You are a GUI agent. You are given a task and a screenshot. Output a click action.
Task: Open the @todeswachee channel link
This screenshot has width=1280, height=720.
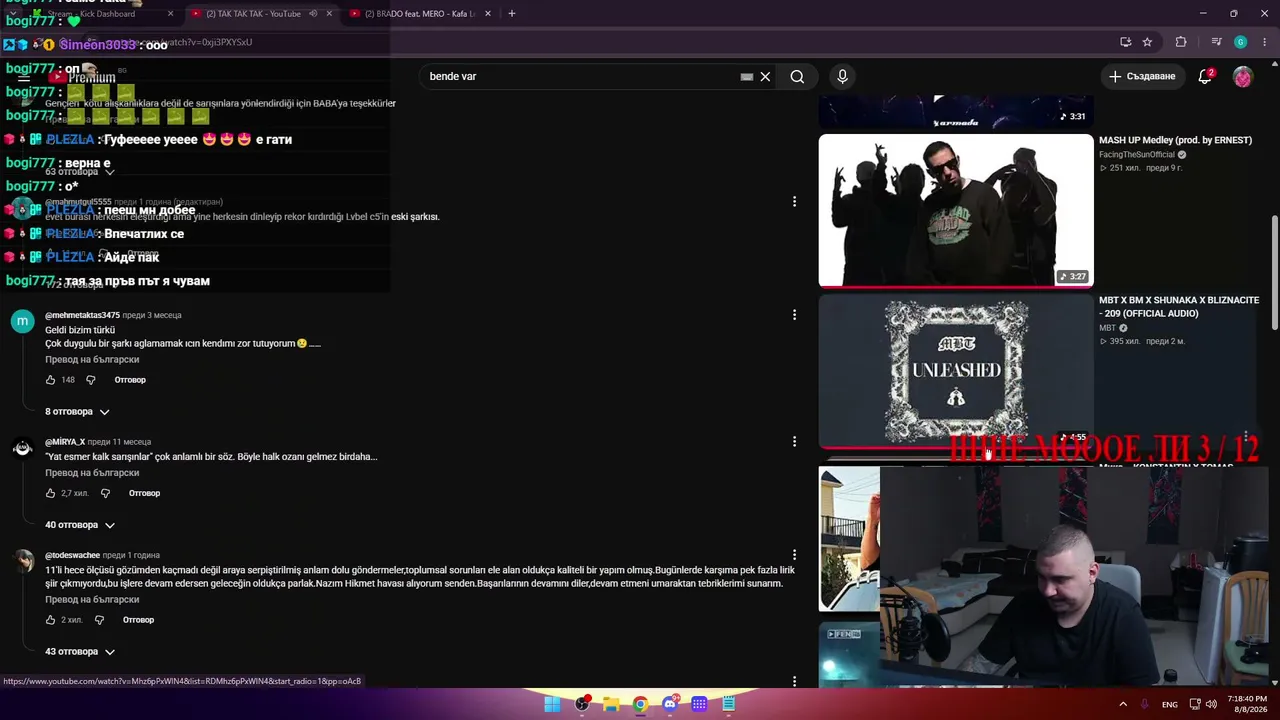point(72,555)
